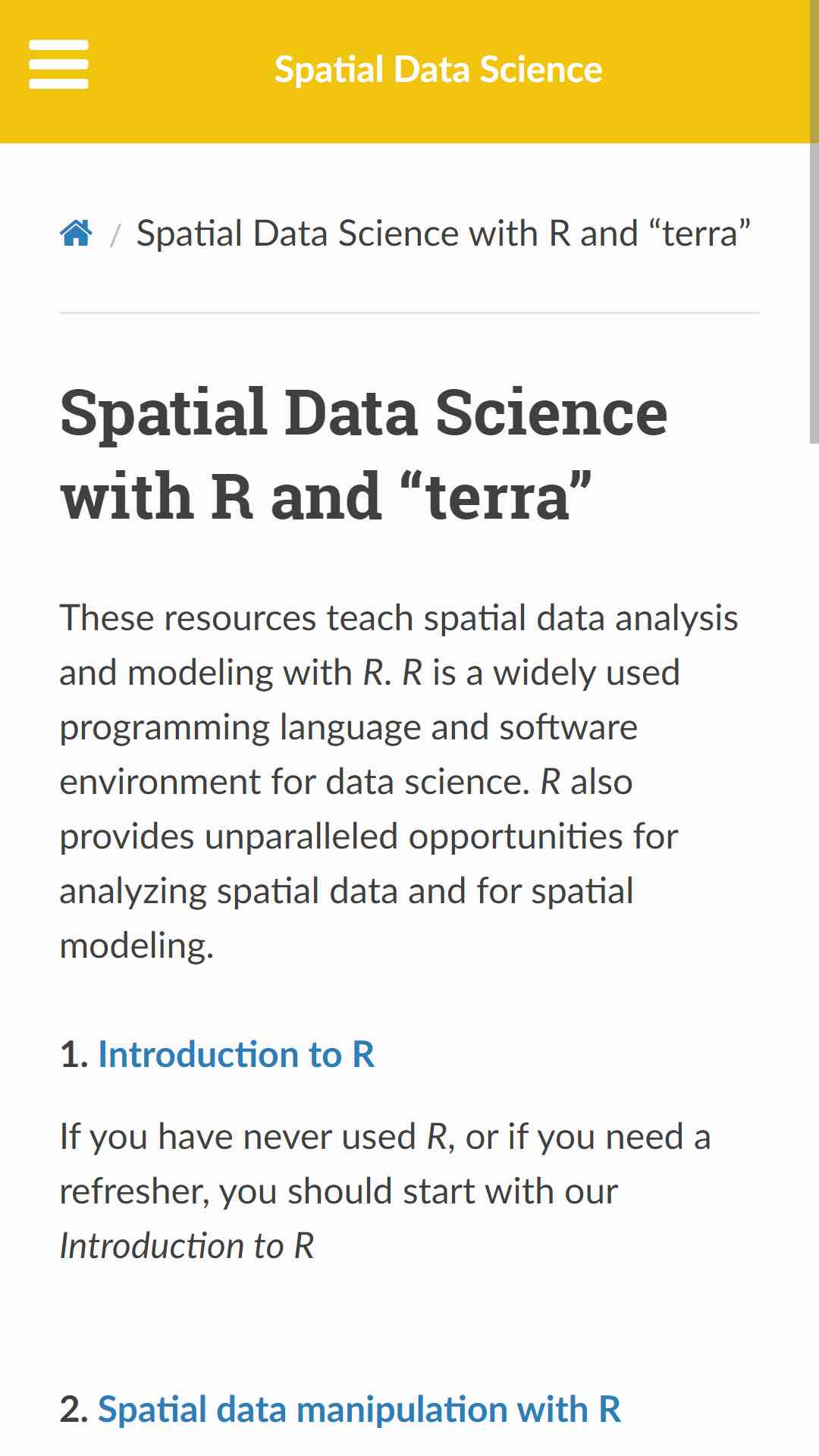Screen dimensions: 819x1456
Task: Click the italic "Introduction to R" text
Action: (187, 1246)
